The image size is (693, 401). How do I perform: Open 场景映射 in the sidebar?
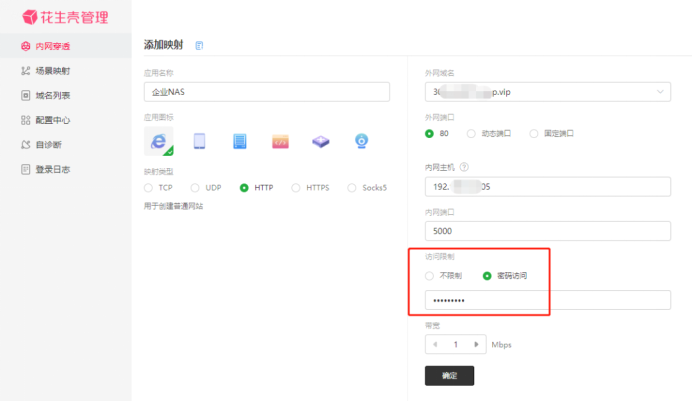(52, 71)
